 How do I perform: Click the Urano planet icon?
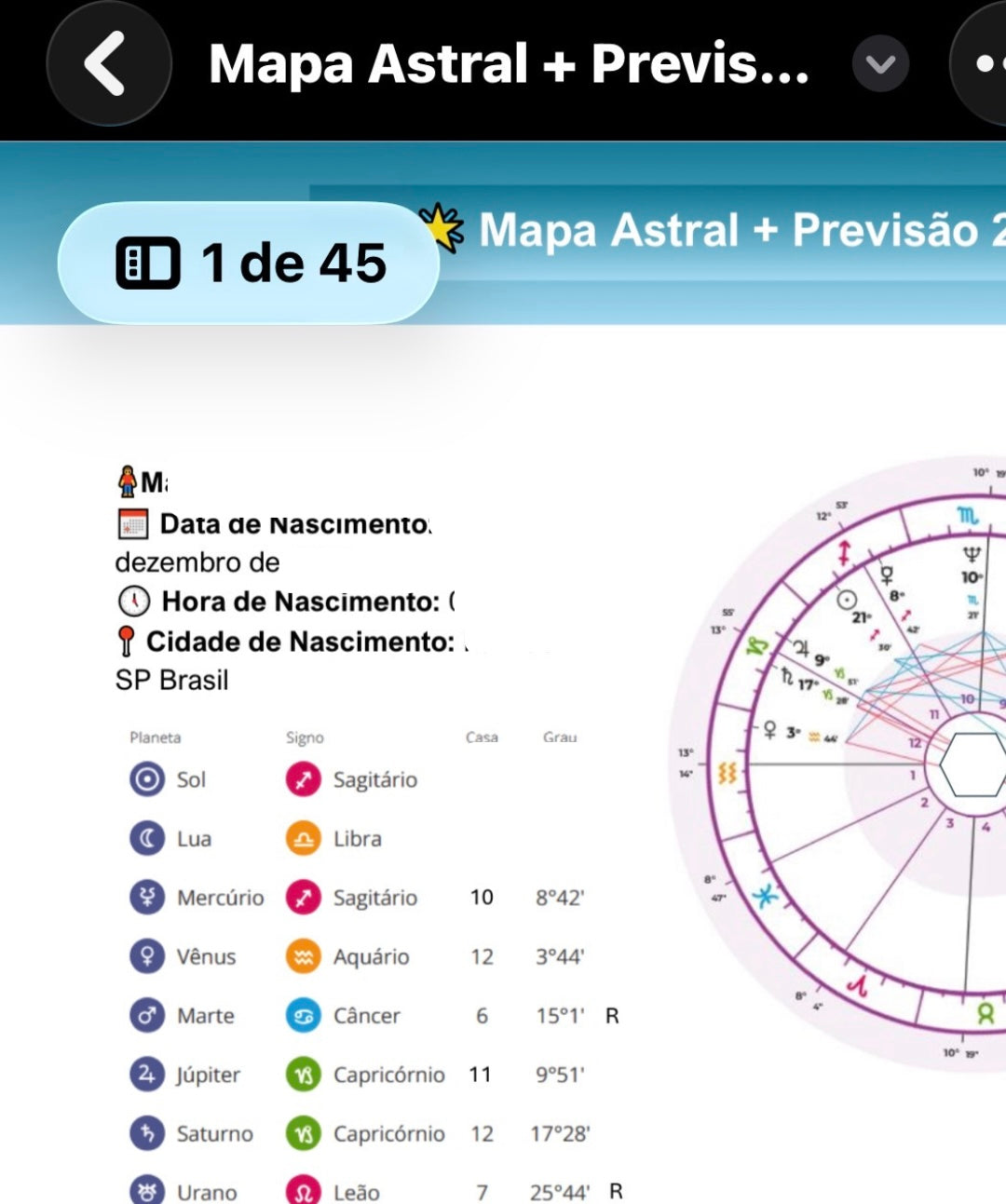tap(146, 1190)
